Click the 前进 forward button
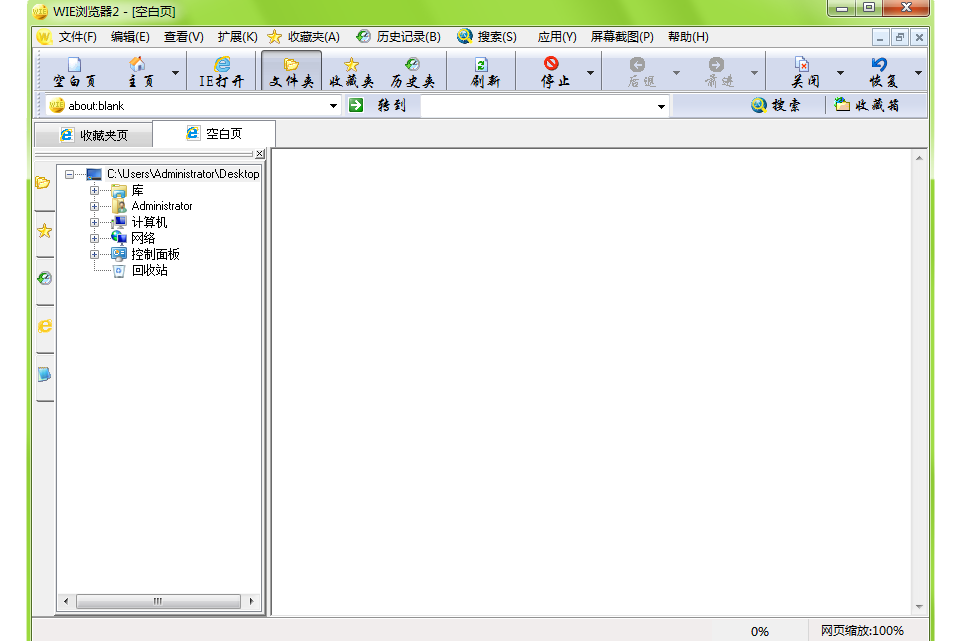The image size is (961, 641). pyautogui.click(x=718, y=72)
